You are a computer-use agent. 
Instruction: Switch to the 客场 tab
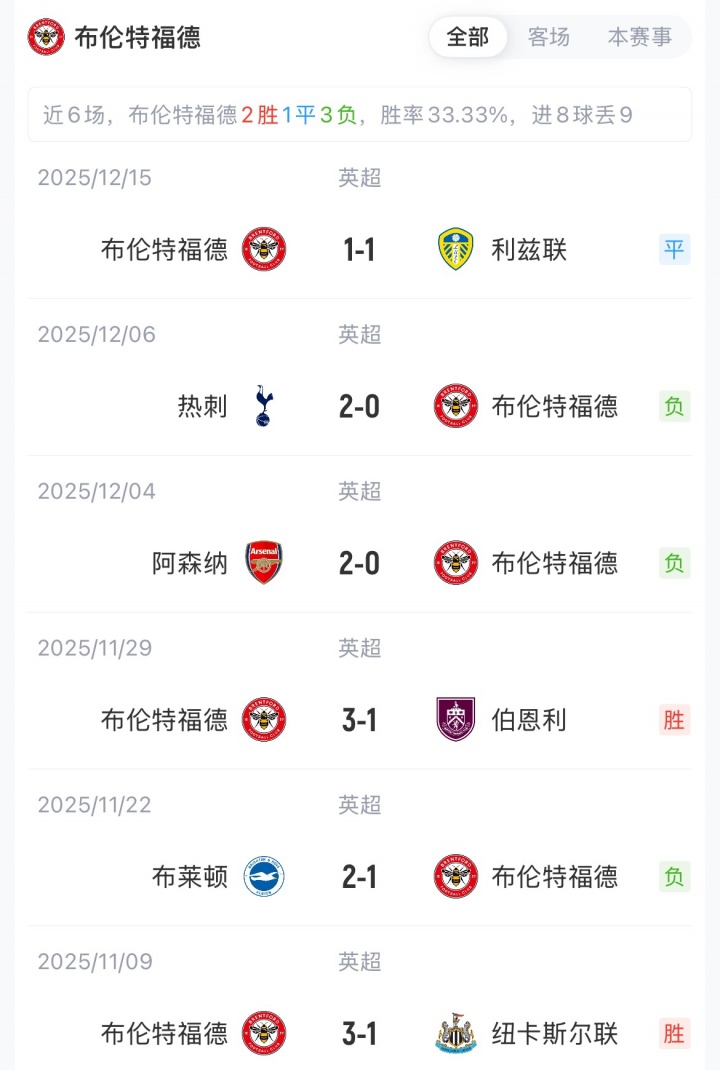click(x=549, y=37)
